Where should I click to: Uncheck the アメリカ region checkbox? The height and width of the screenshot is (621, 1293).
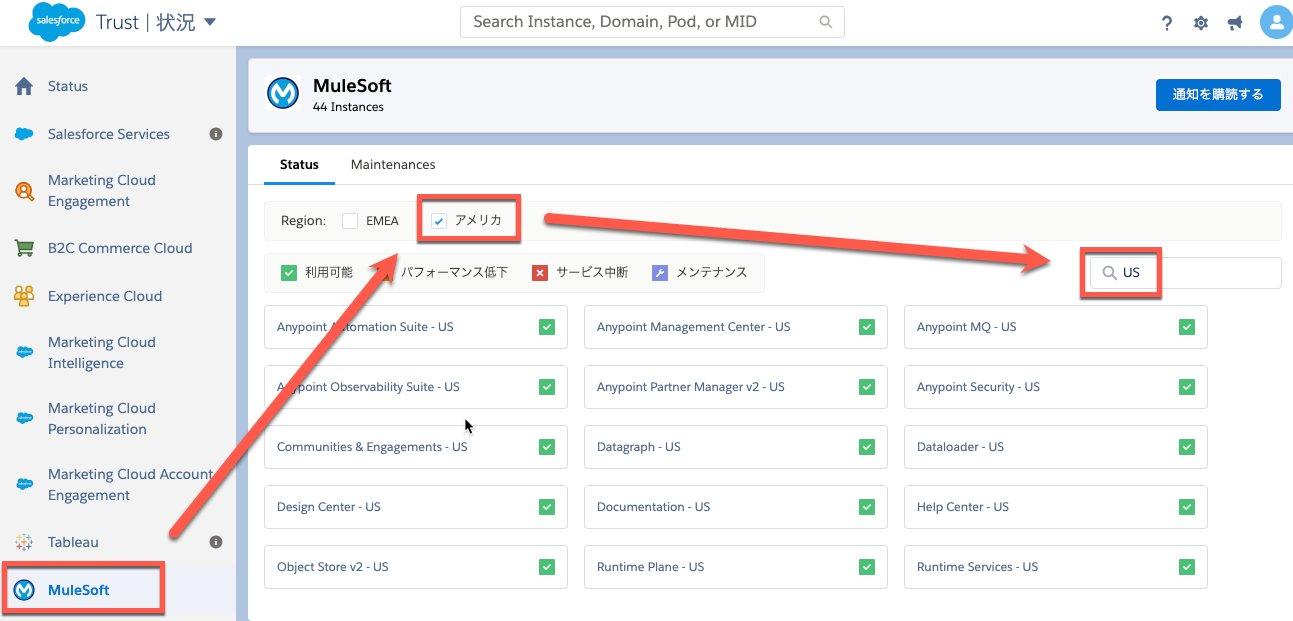coord(439,221)
